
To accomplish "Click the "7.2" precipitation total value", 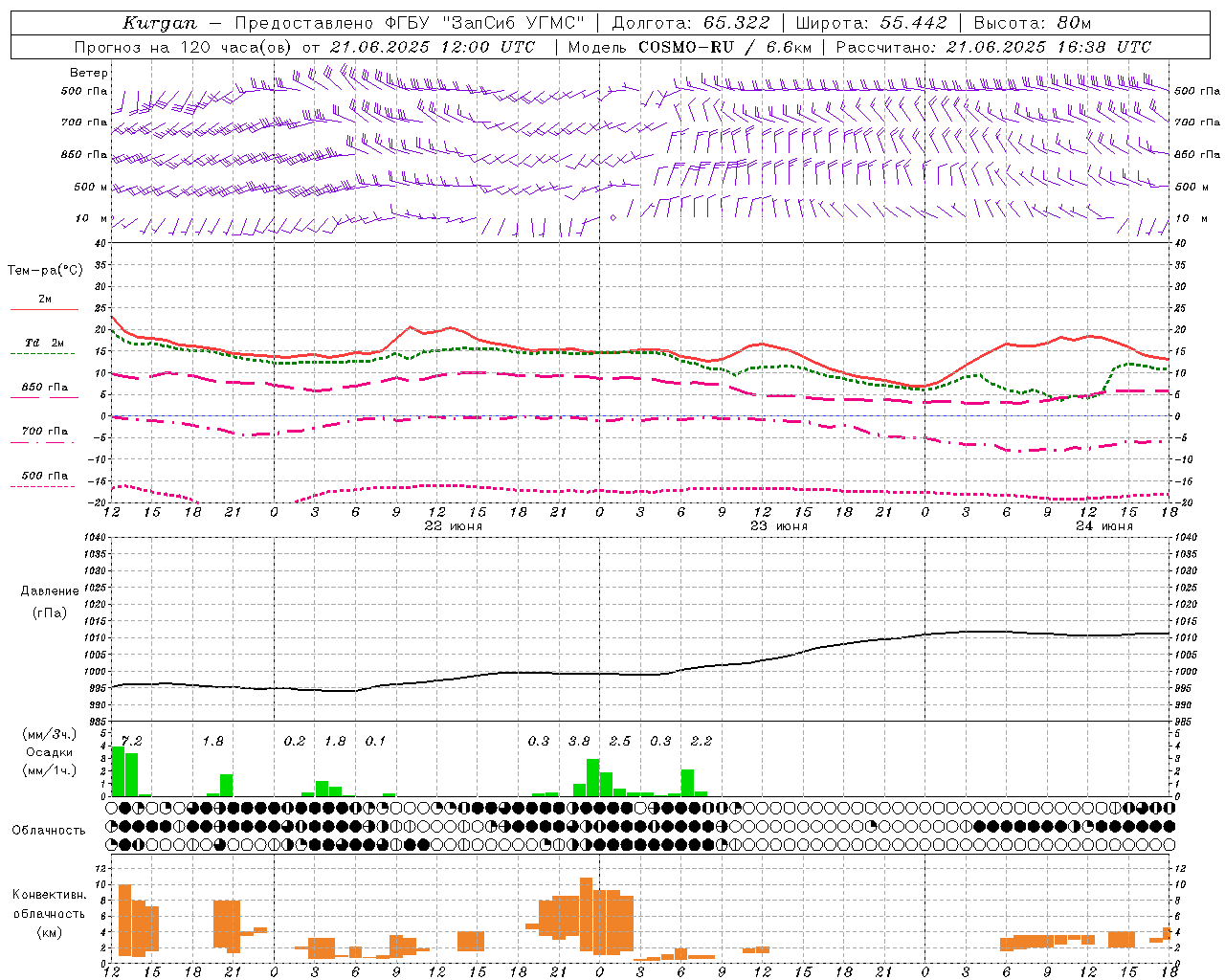I will pyautogui.click(x=131, y=742).
